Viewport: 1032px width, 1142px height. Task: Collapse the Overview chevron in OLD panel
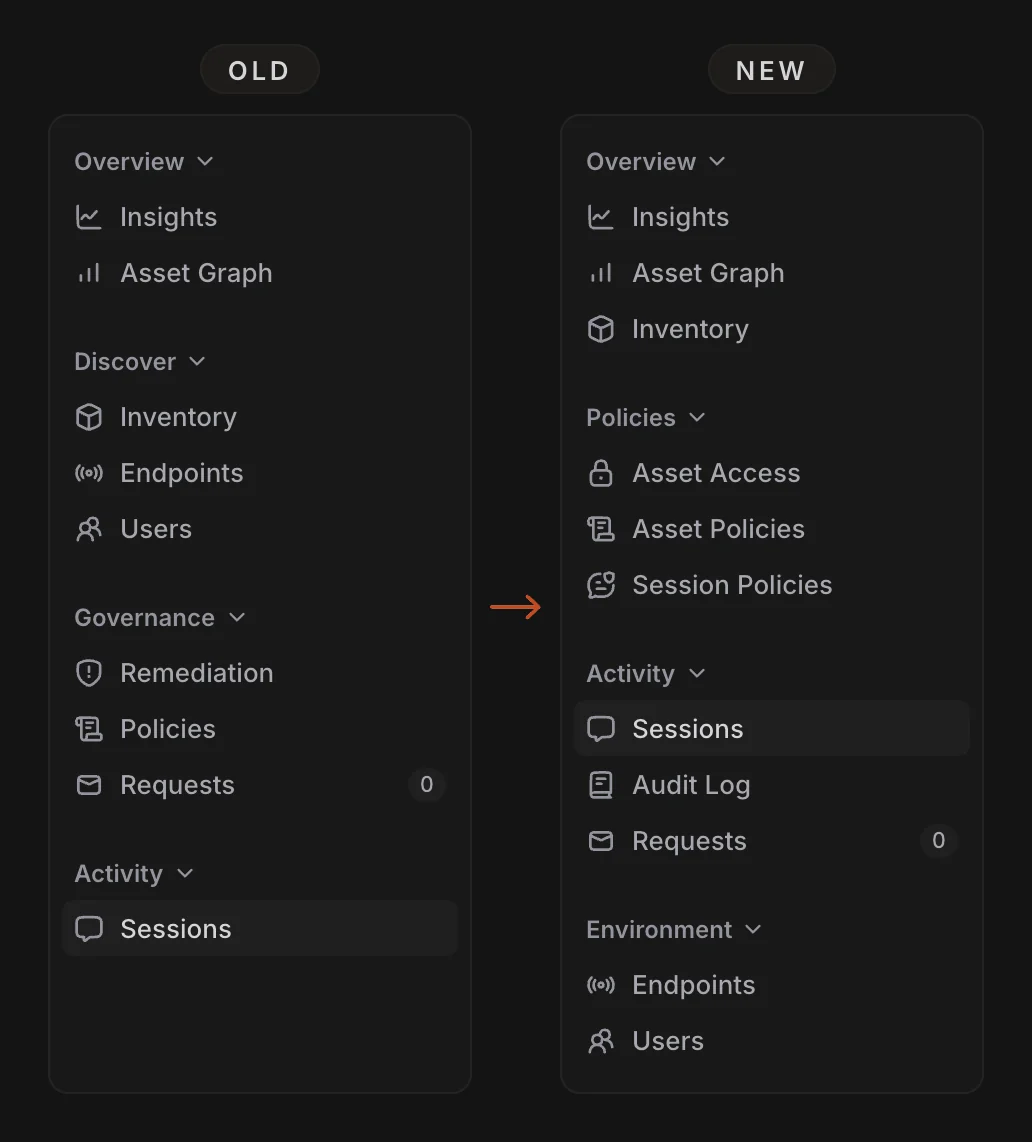click(x=205, y=162)
